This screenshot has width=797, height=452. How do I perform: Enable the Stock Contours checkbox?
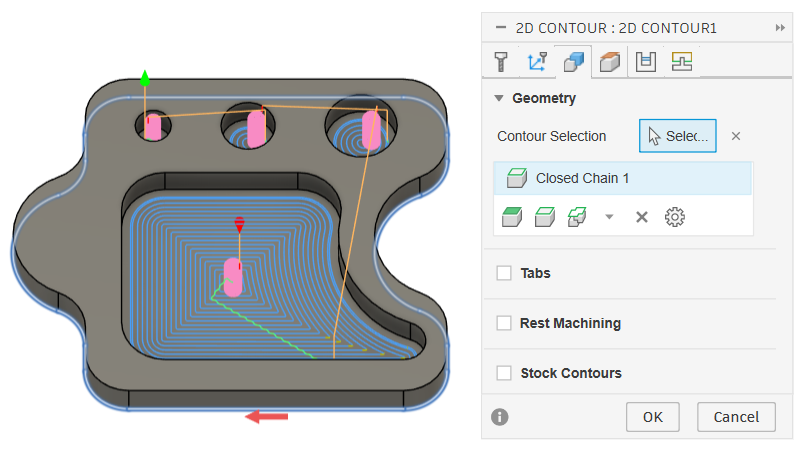pos(504,373)
